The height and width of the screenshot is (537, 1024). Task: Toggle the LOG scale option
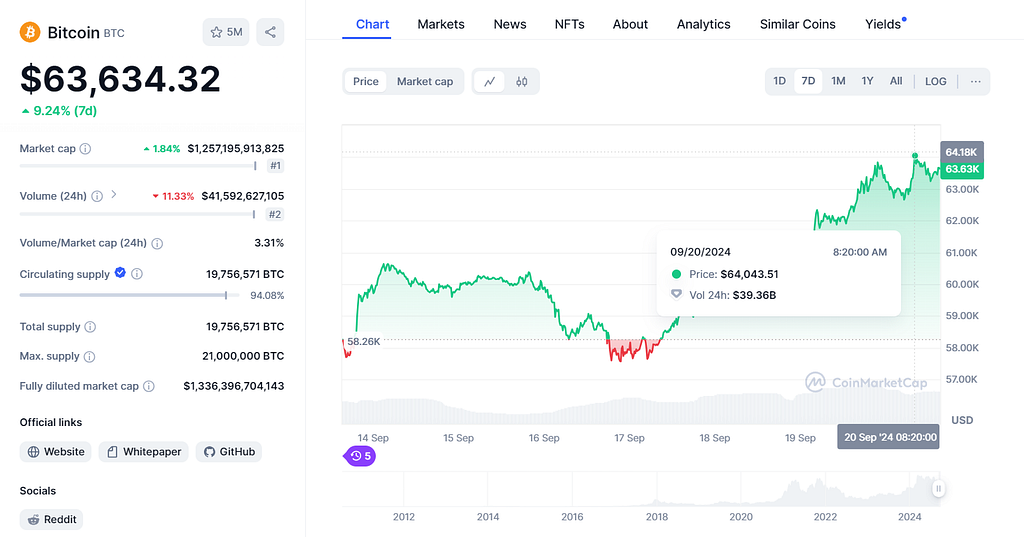click(935, 82)
